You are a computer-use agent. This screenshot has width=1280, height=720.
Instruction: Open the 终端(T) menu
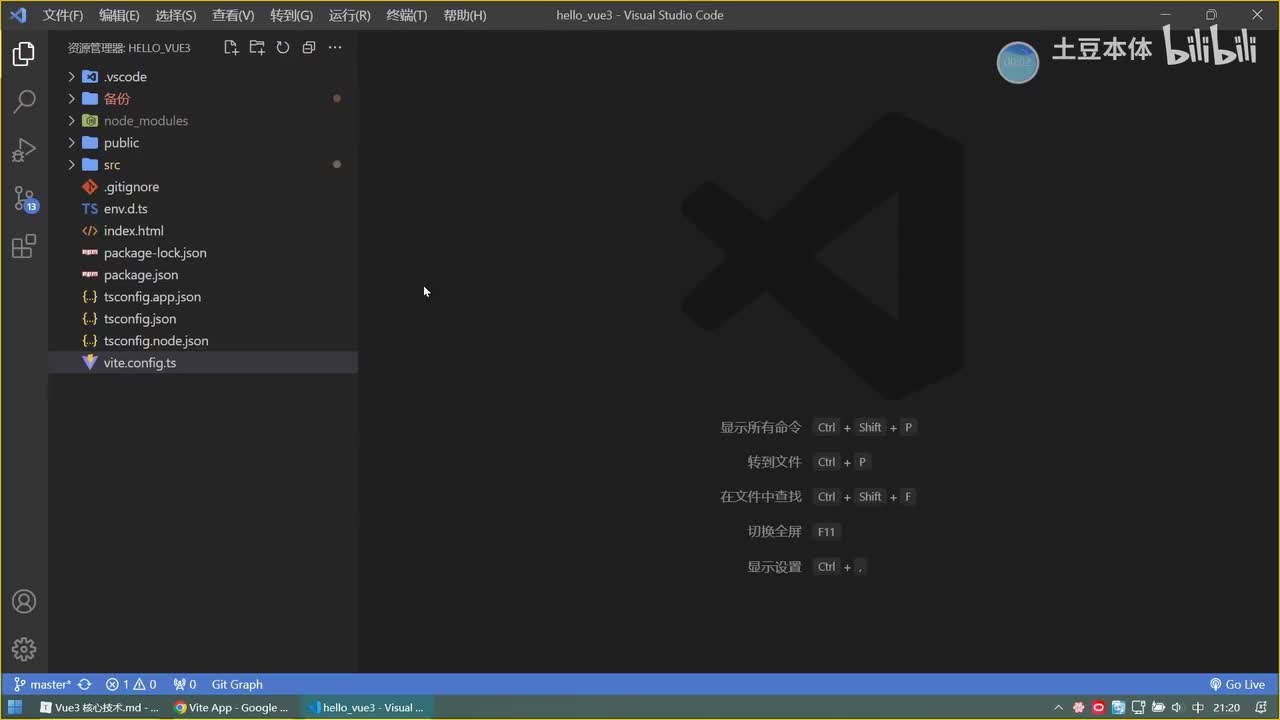coord(406,15)
